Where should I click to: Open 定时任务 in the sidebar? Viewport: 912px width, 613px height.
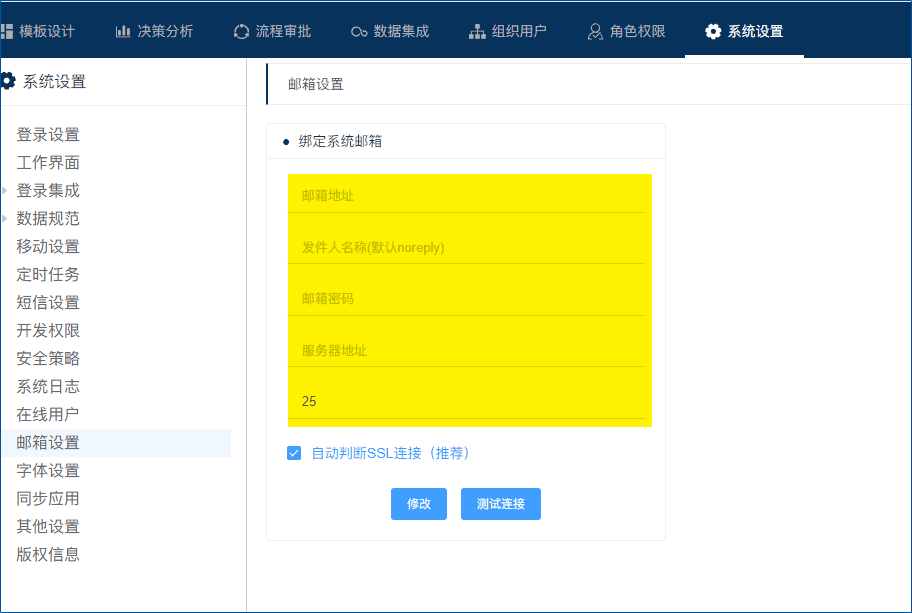48,274
